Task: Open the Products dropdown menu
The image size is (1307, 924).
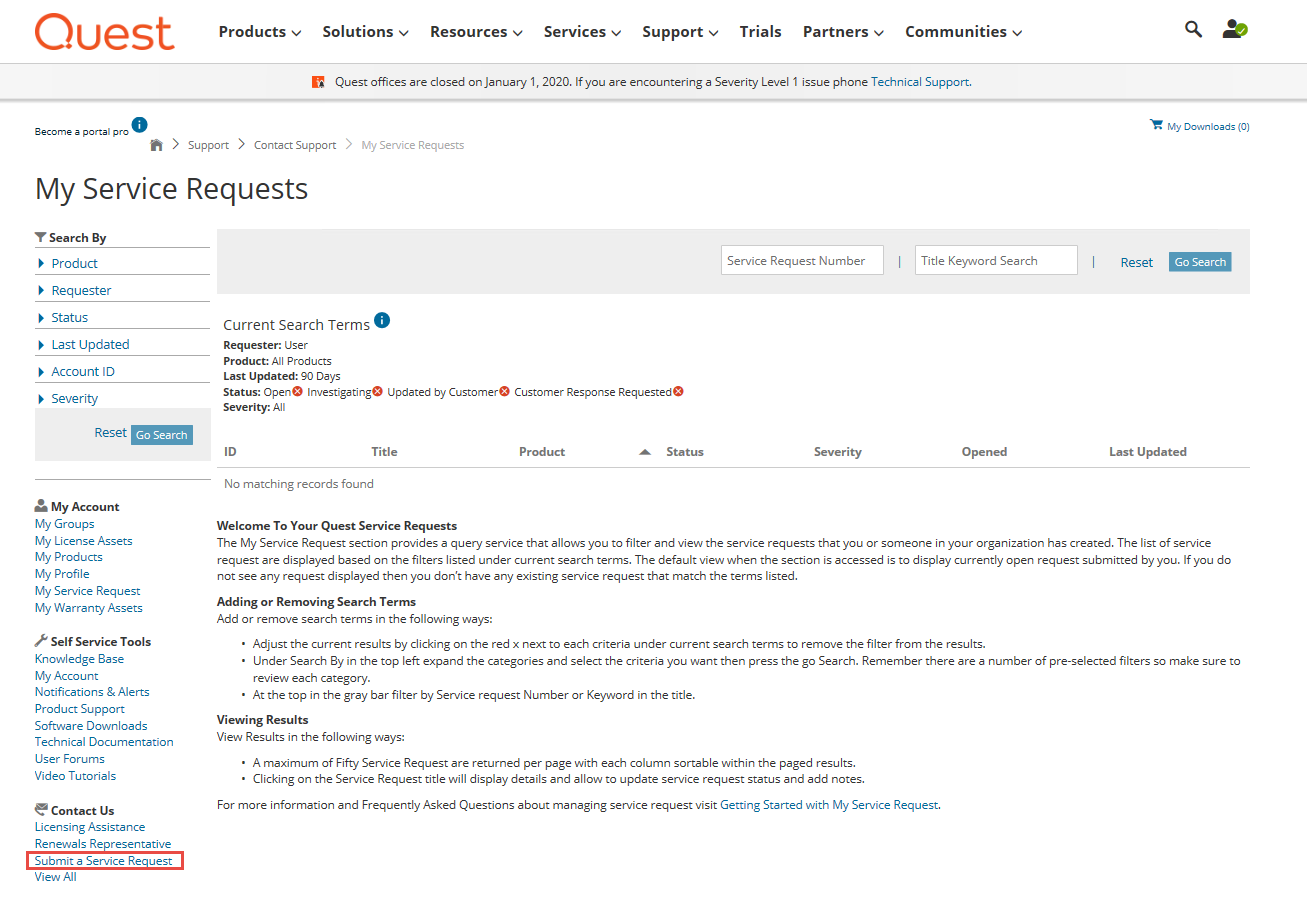Action: coord(260,32)
